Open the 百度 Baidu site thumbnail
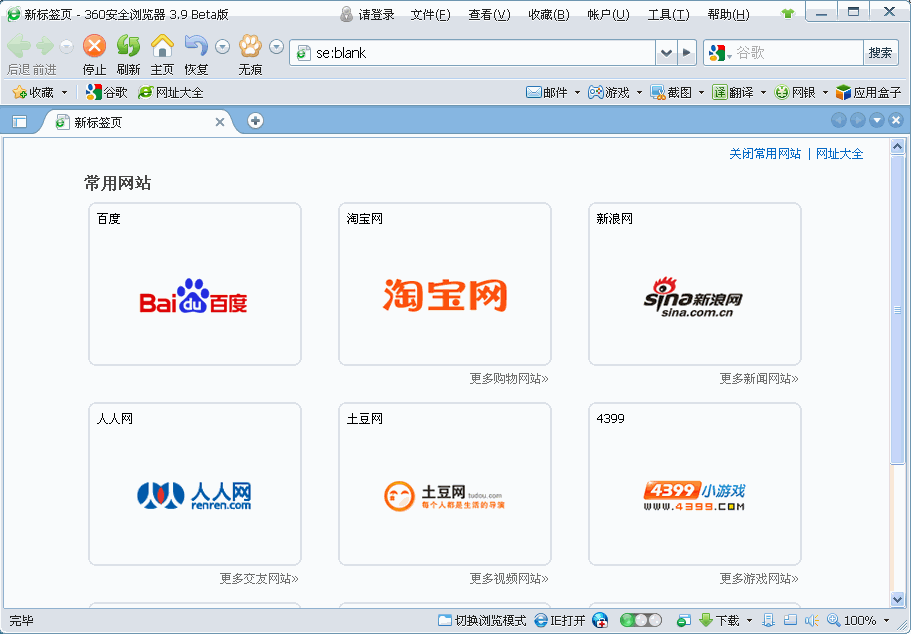This screenshot has width=911, height=634. (195, 284)
